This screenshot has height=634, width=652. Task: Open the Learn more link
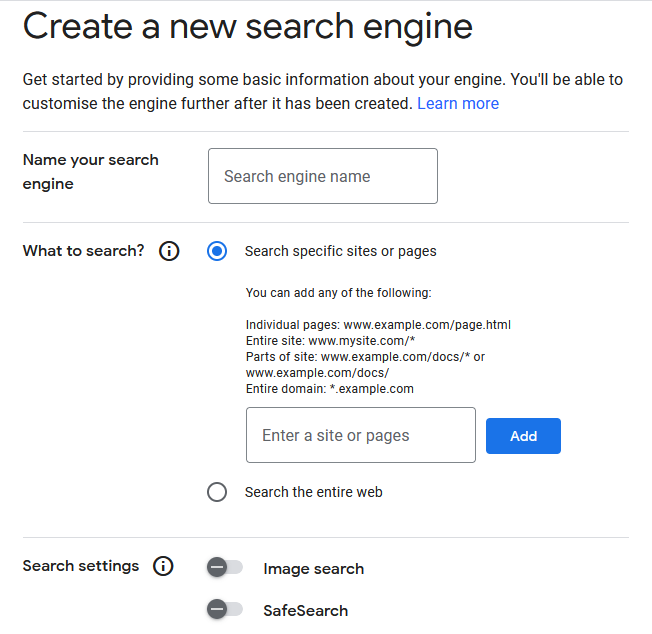point(458,104)
